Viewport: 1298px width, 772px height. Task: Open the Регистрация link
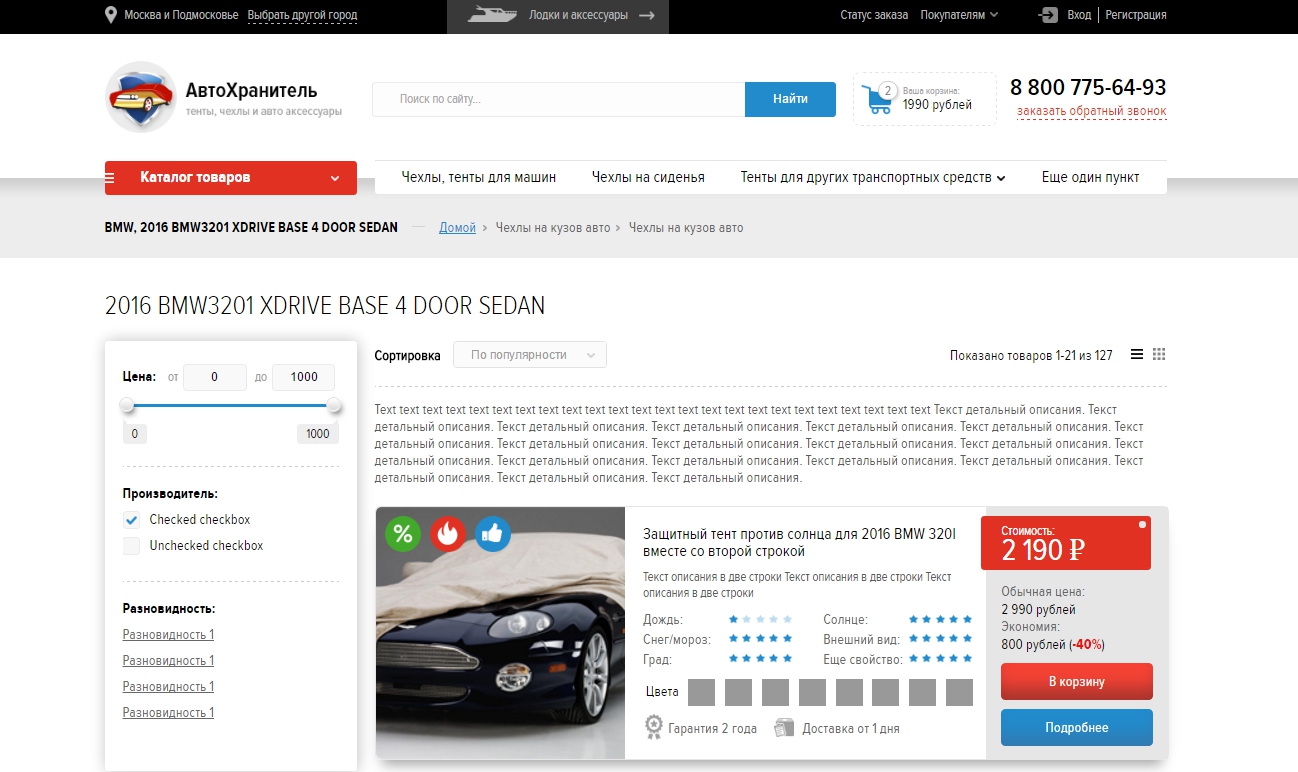coord(1136,15)
